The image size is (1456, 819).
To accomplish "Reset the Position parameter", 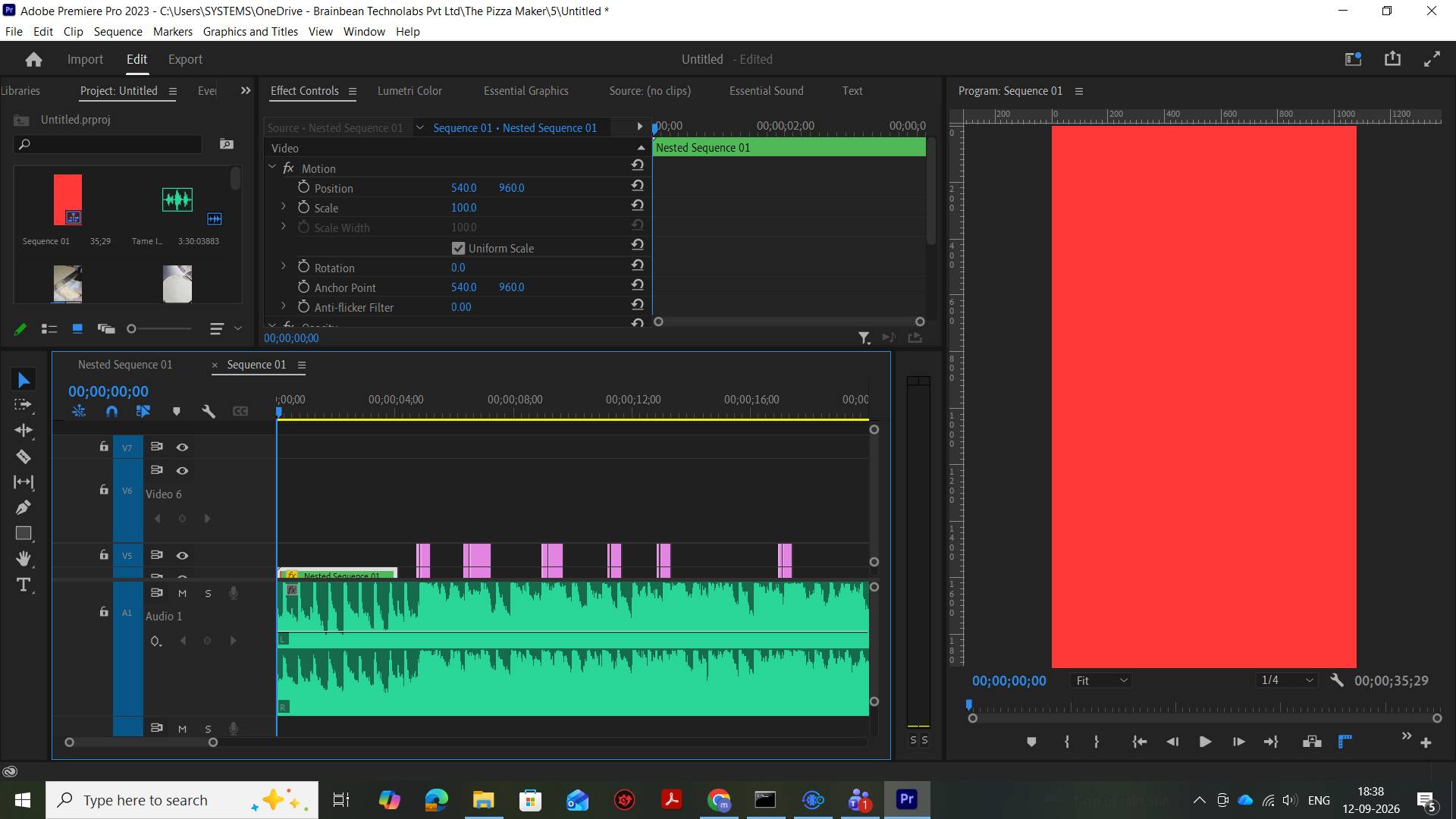I will [638, 186].
